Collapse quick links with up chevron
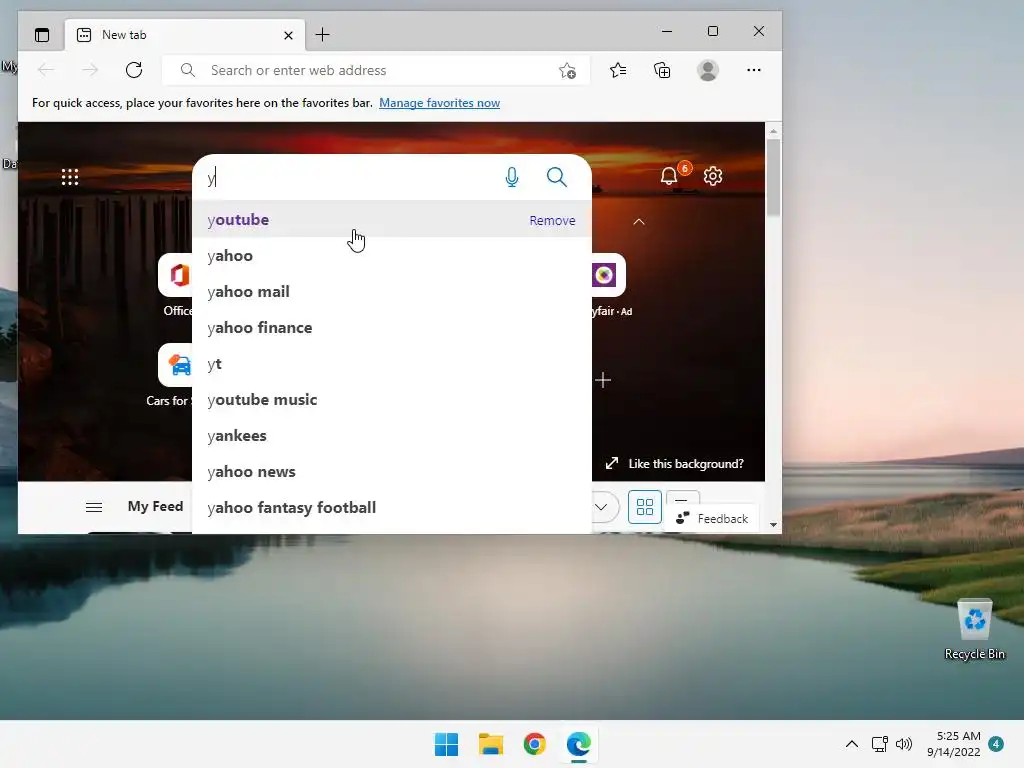The image size is (1024, 768). [x=639, y=222]
